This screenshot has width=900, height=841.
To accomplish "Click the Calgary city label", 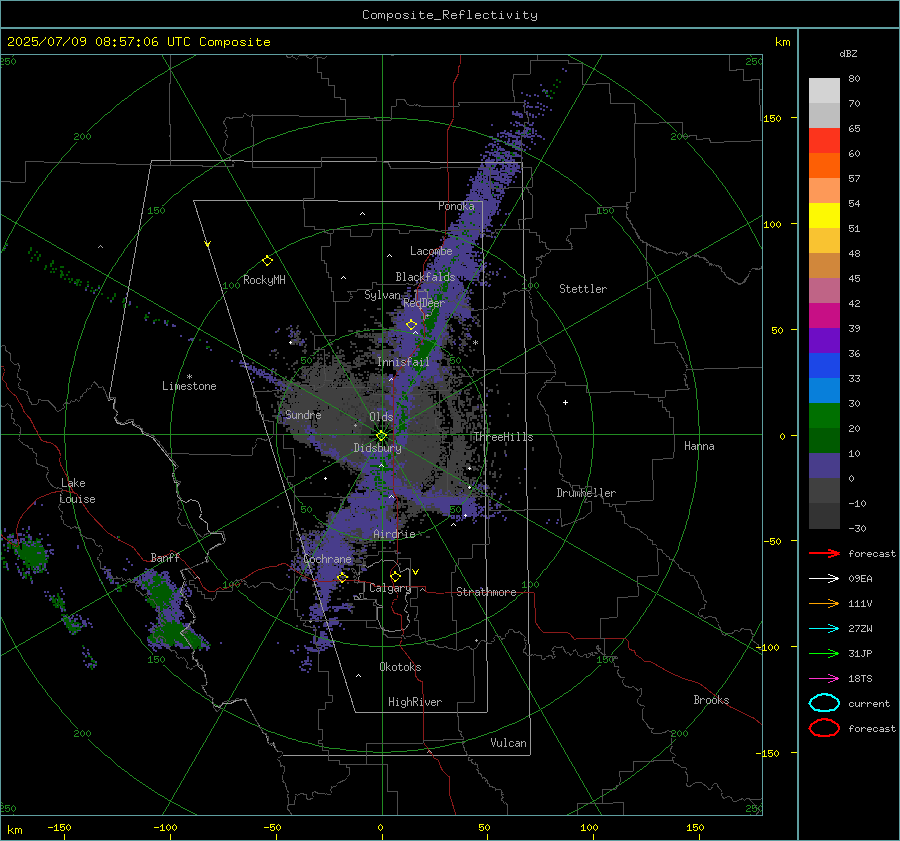I will pos(390,588).
